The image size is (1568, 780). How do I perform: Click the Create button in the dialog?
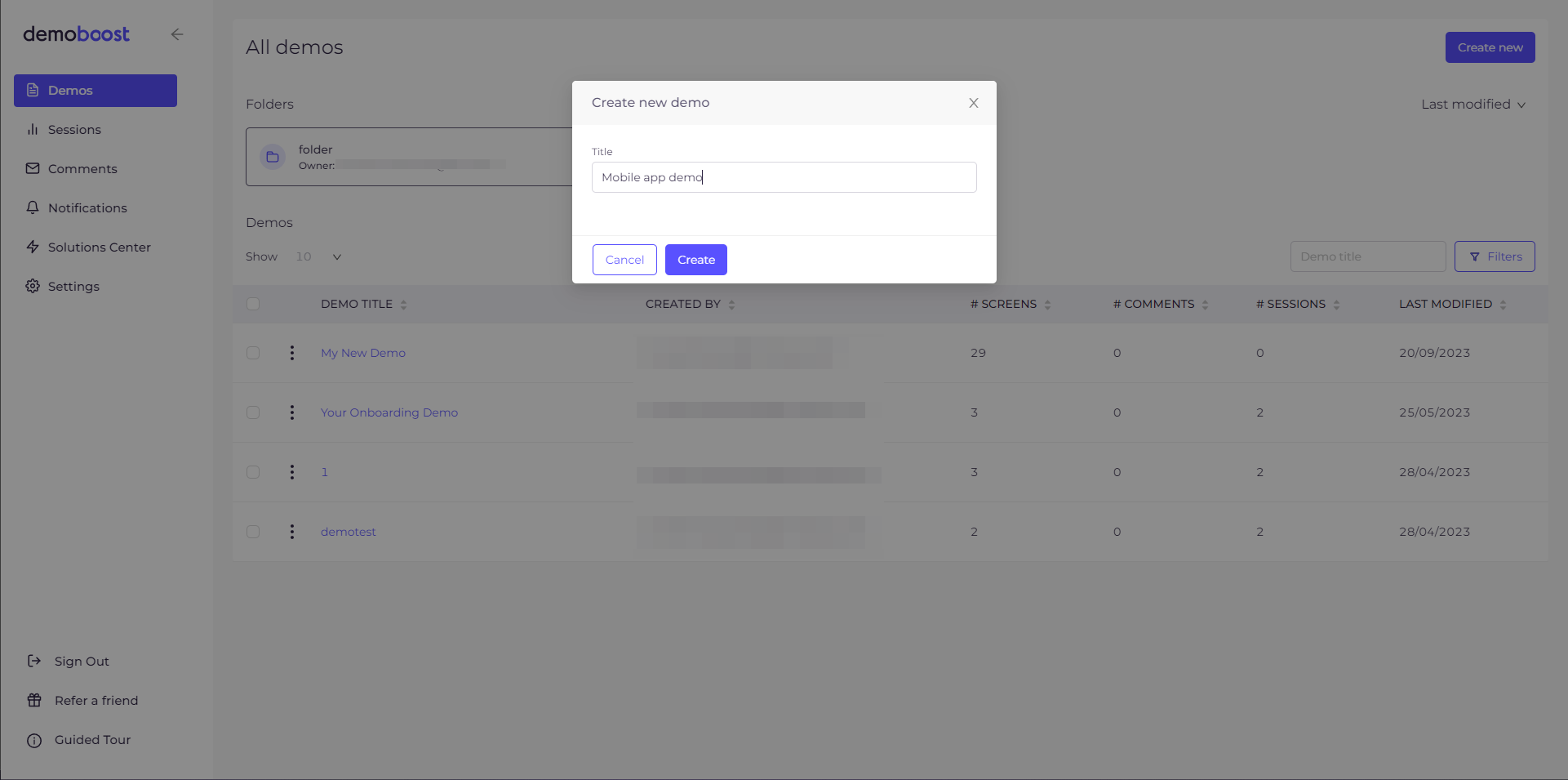(x=695, y=260)
